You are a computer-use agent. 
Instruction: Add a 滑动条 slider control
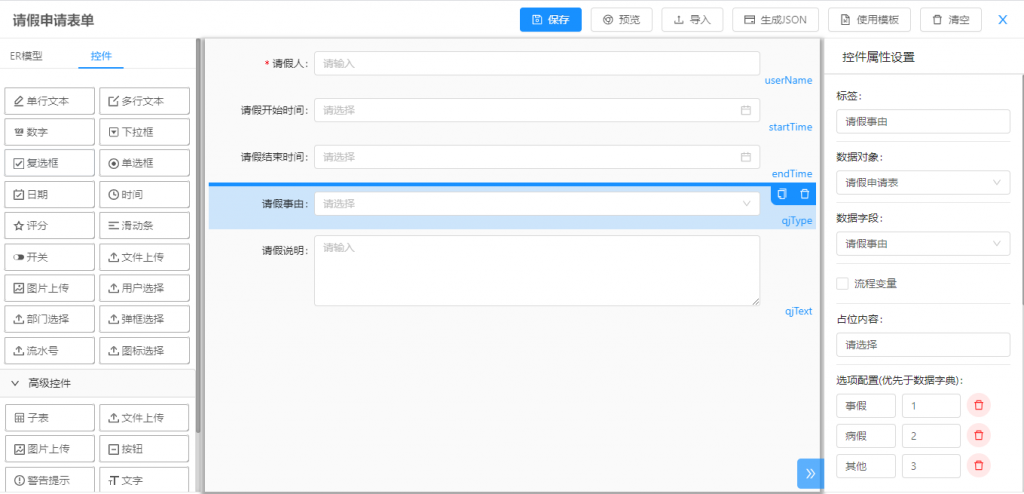(143, 226)
